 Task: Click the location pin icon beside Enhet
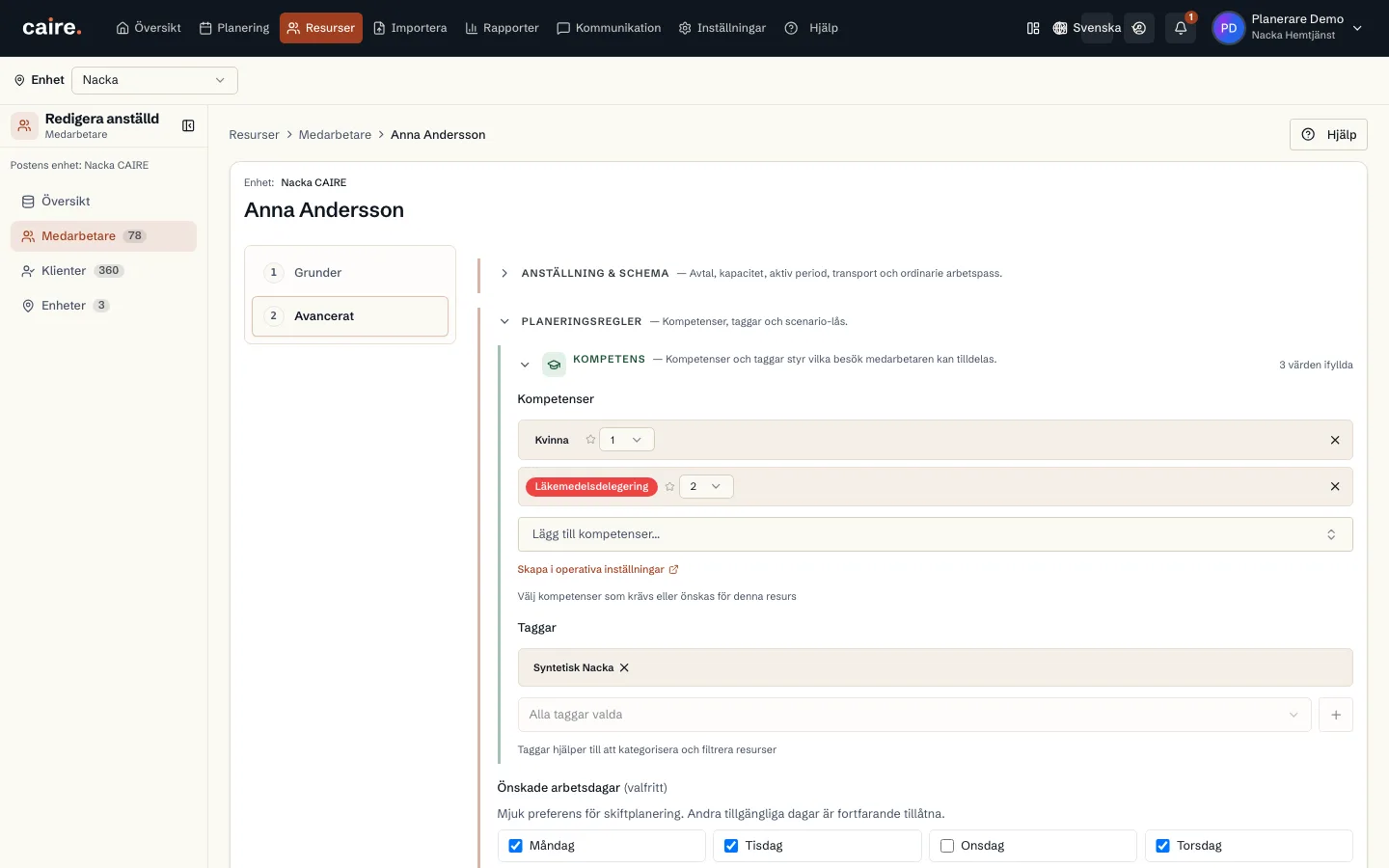[19, 80]
